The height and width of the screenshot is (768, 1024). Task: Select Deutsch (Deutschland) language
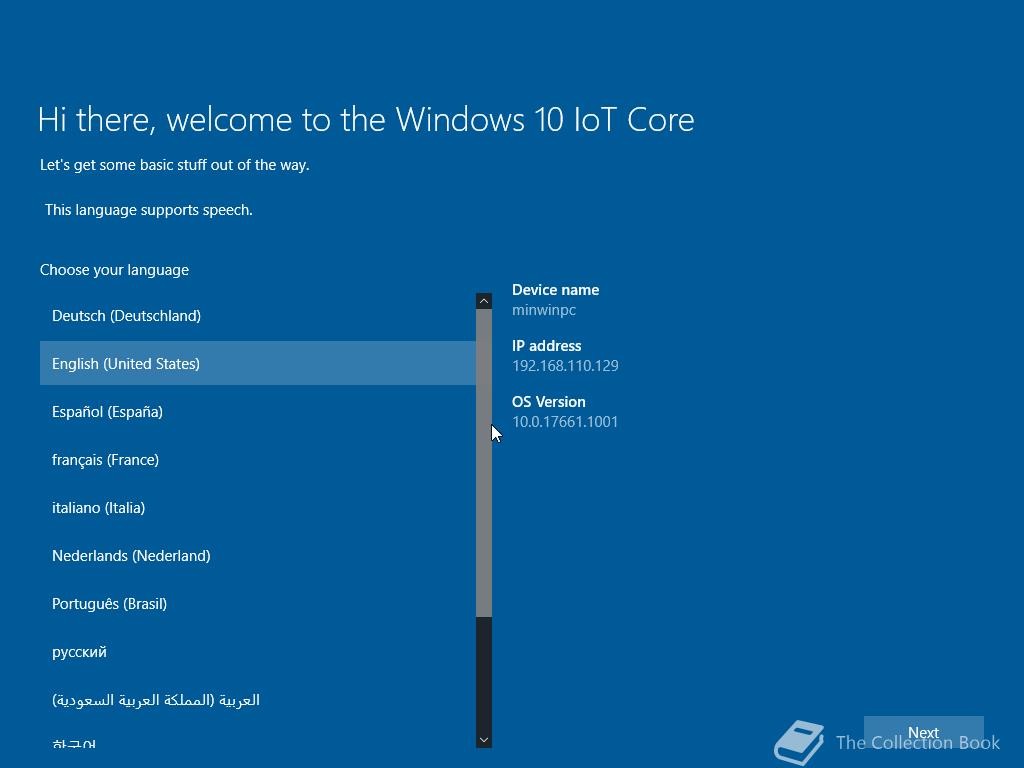[257, 315]
